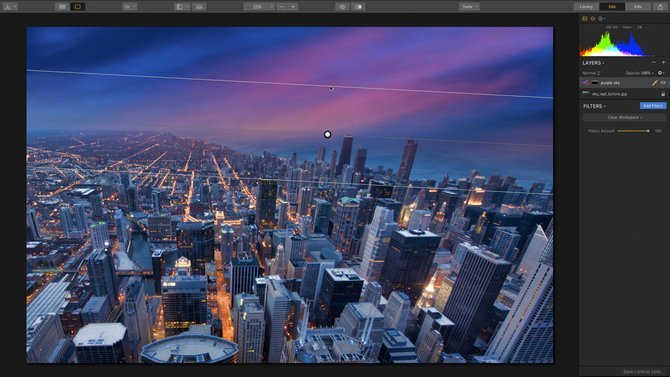Switch to the Library tab
The image size is (670, 377).
[586, 6]
